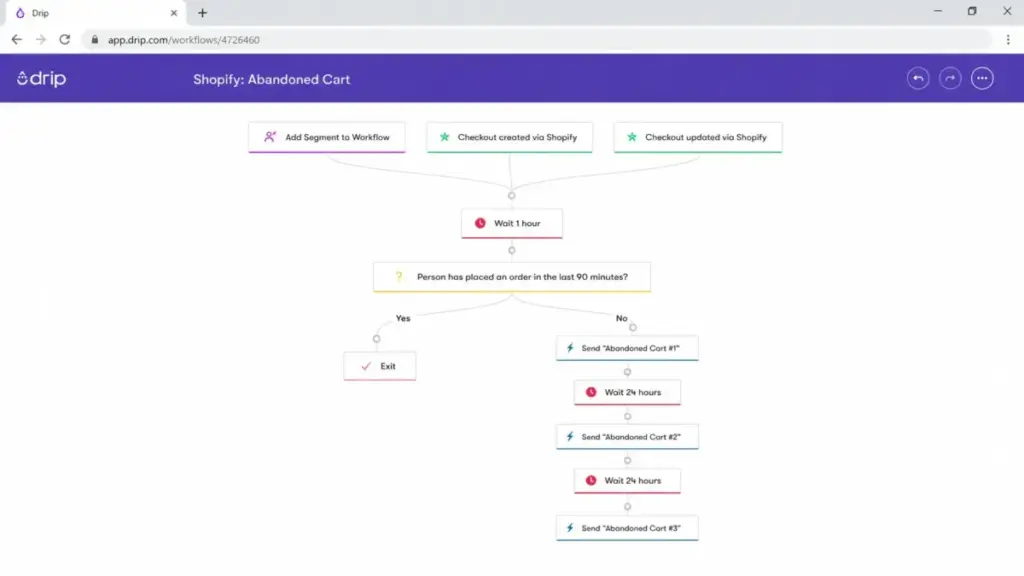Viewport: 1024px width, 576px height.
Task: Click the Shopify: Abandoned Cart workflow title
Action: pos(272,80)
